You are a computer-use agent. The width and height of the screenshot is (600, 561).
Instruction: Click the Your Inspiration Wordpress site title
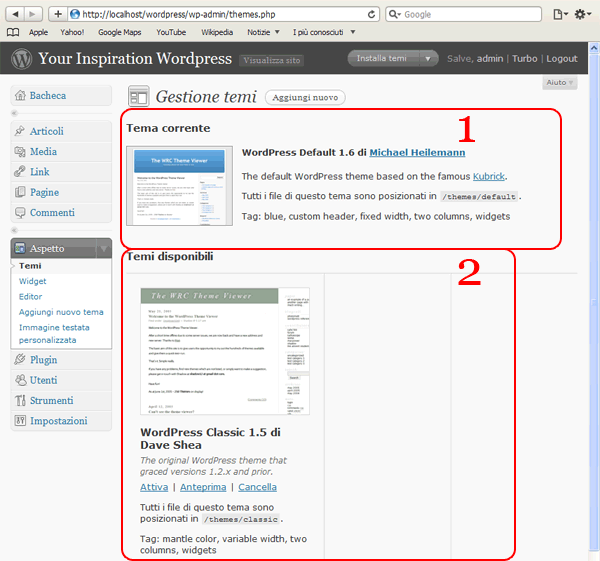coord(135,59)
